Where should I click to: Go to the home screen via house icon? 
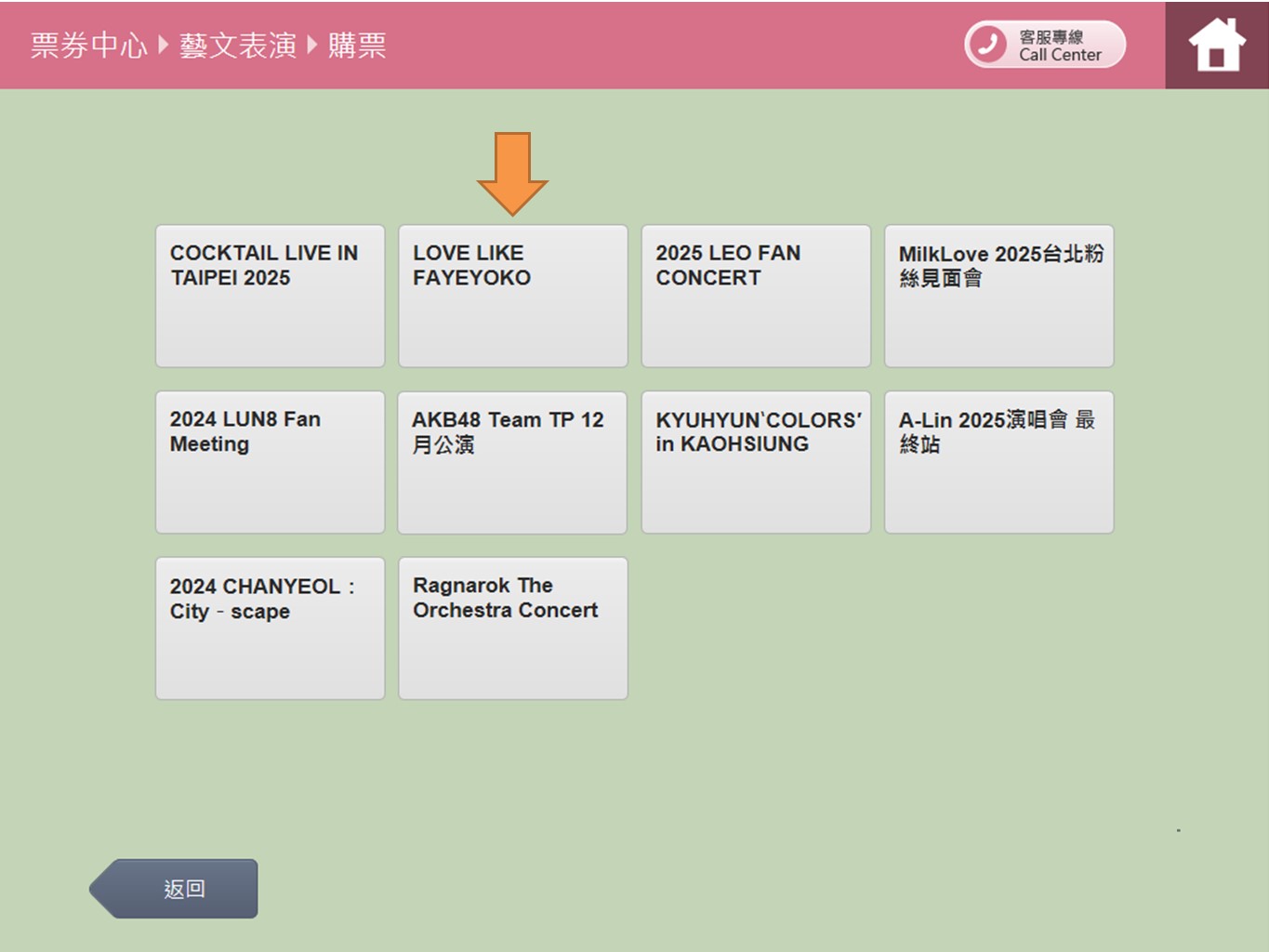(1216, 46)
